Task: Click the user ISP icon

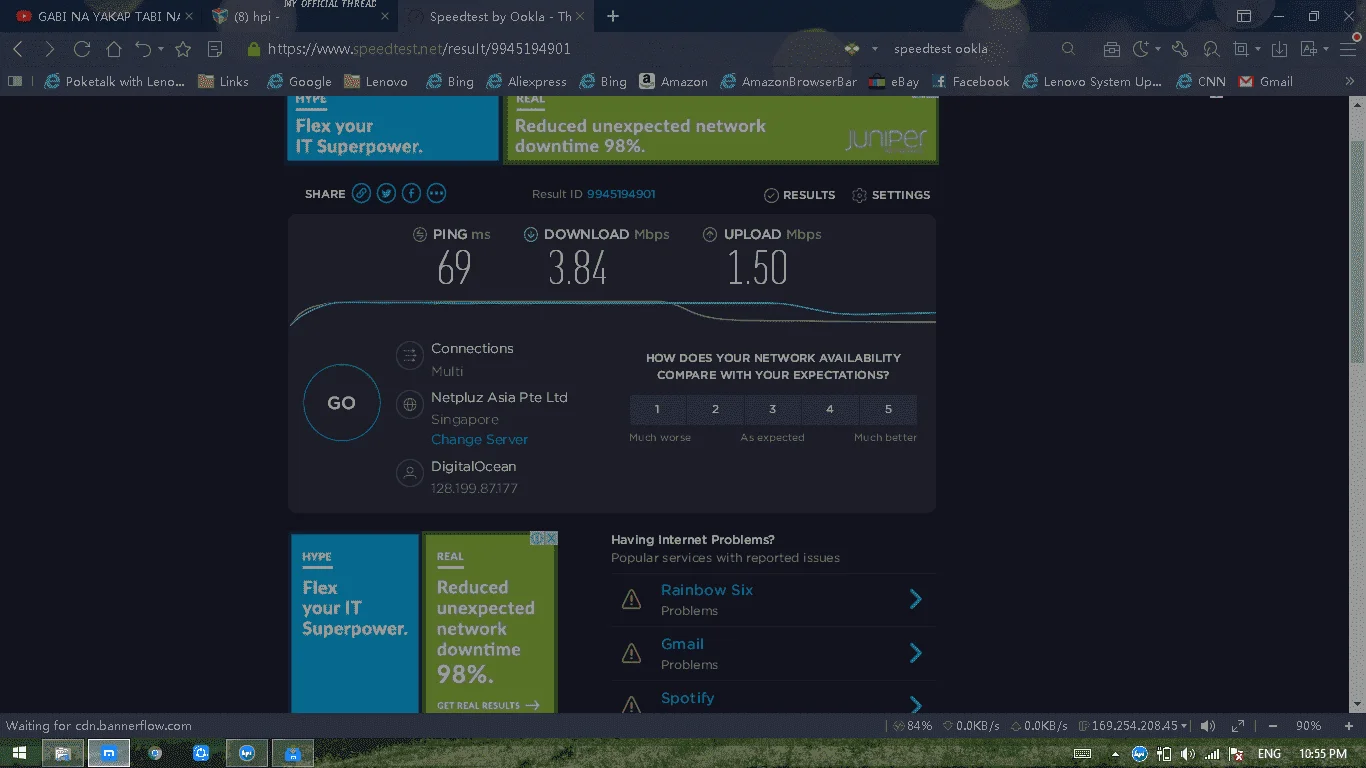Action: click(409, 473)
